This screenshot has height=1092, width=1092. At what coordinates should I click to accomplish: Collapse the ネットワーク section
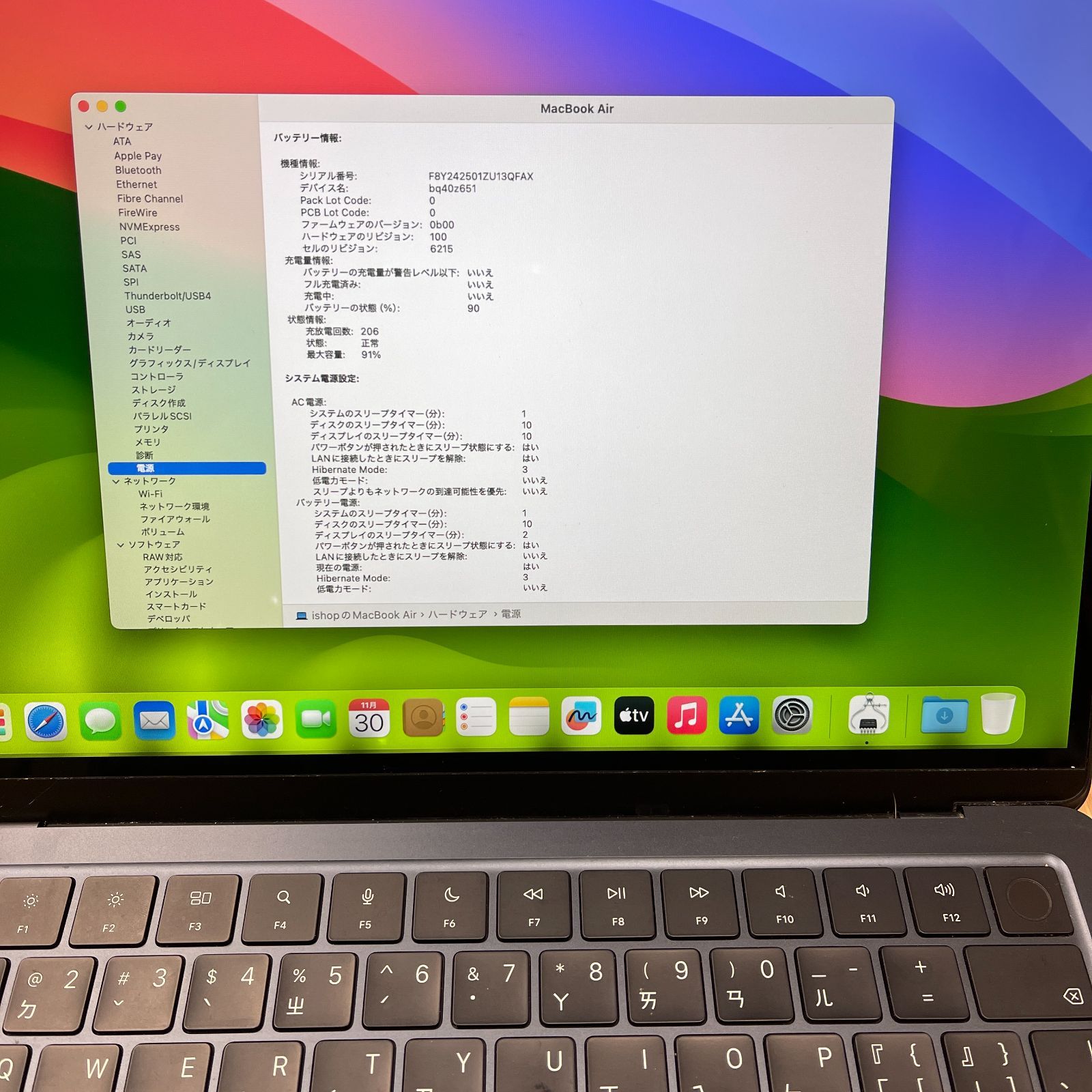coord(116,481)
